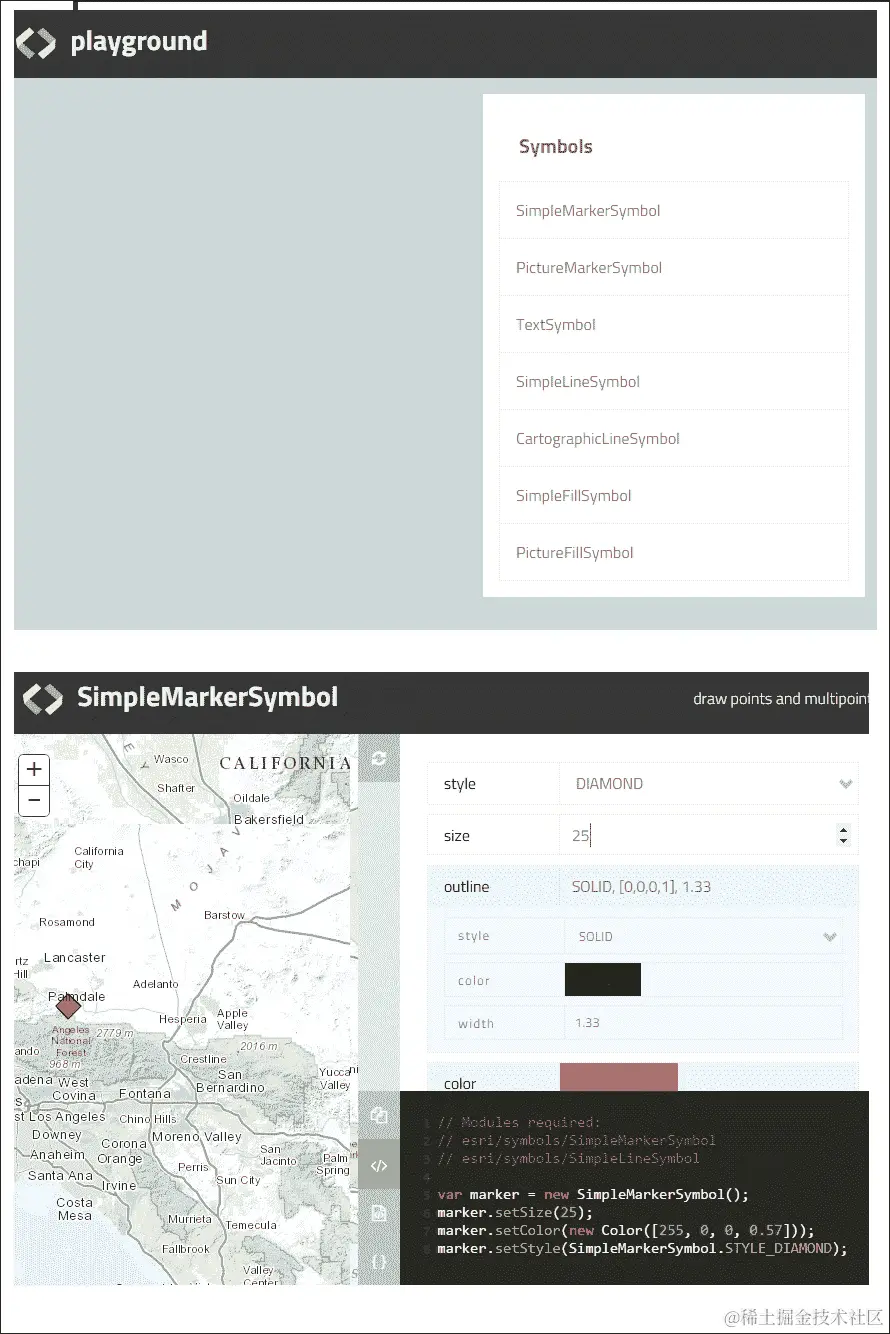Click the refresh symbol preview icon
Screen dimensions: 890x1334
point(379,759)
